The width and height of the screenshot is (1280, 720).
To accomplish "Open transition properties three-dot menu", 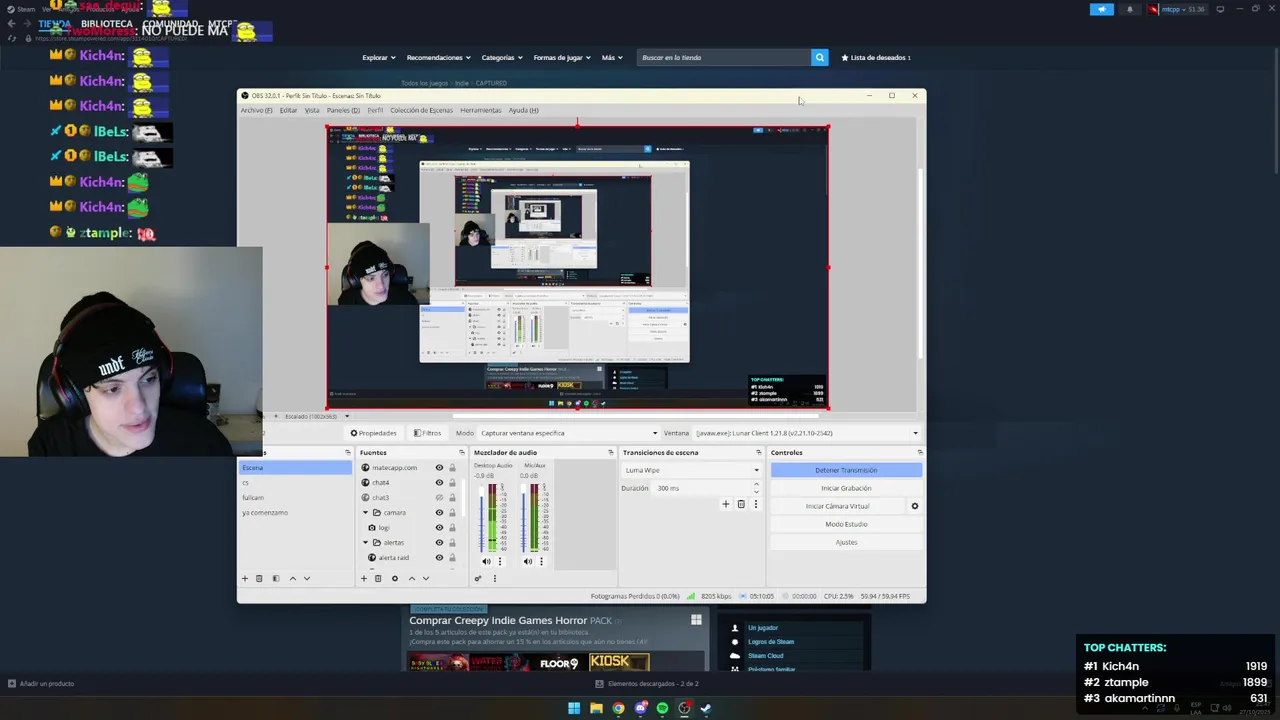I will pos(755,504).
